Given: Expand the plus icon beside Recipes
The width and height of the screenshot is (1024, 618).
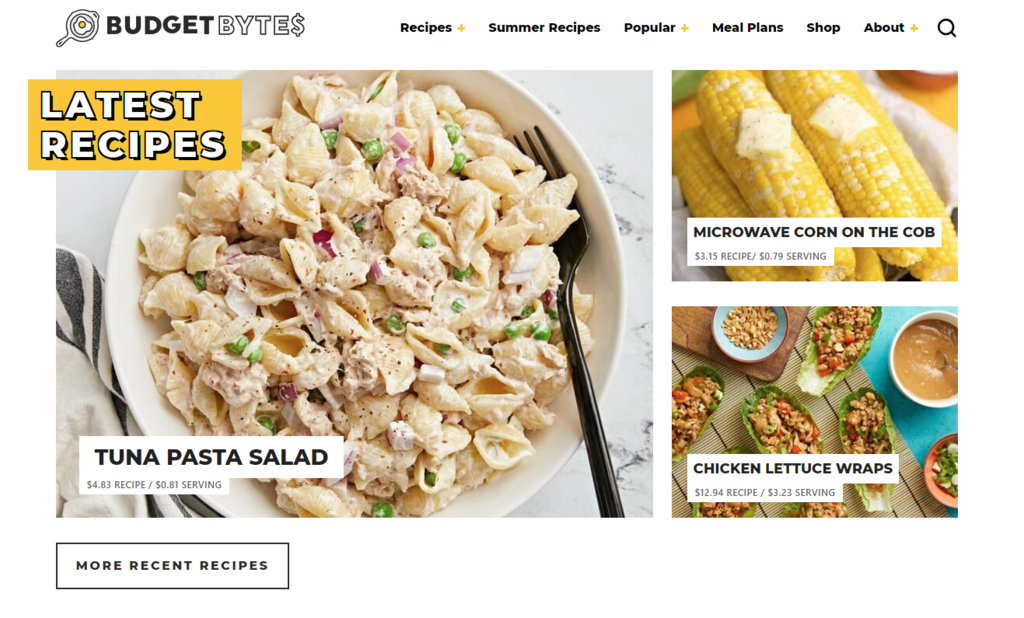Looking at the screenshot, I should pos(461,28).
